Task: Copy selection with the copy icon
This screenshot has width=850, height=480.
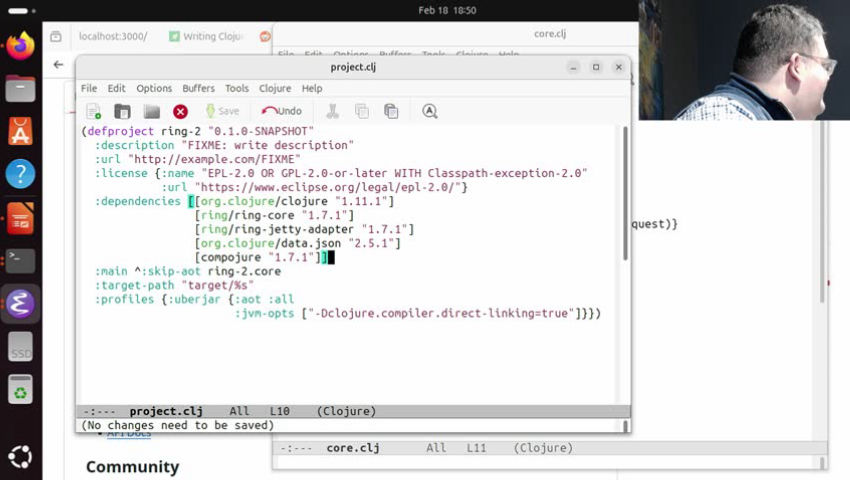Action: pyautogui.click(x=362, y=111)
